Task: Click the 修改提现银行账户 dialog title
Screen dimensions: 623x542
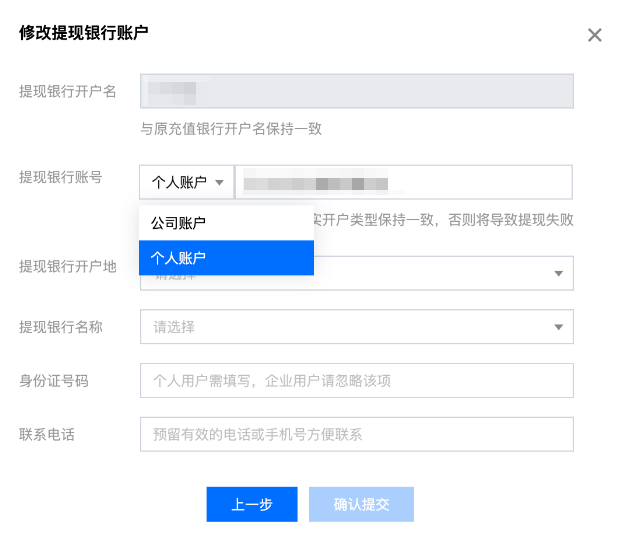Action: (84, 33)
